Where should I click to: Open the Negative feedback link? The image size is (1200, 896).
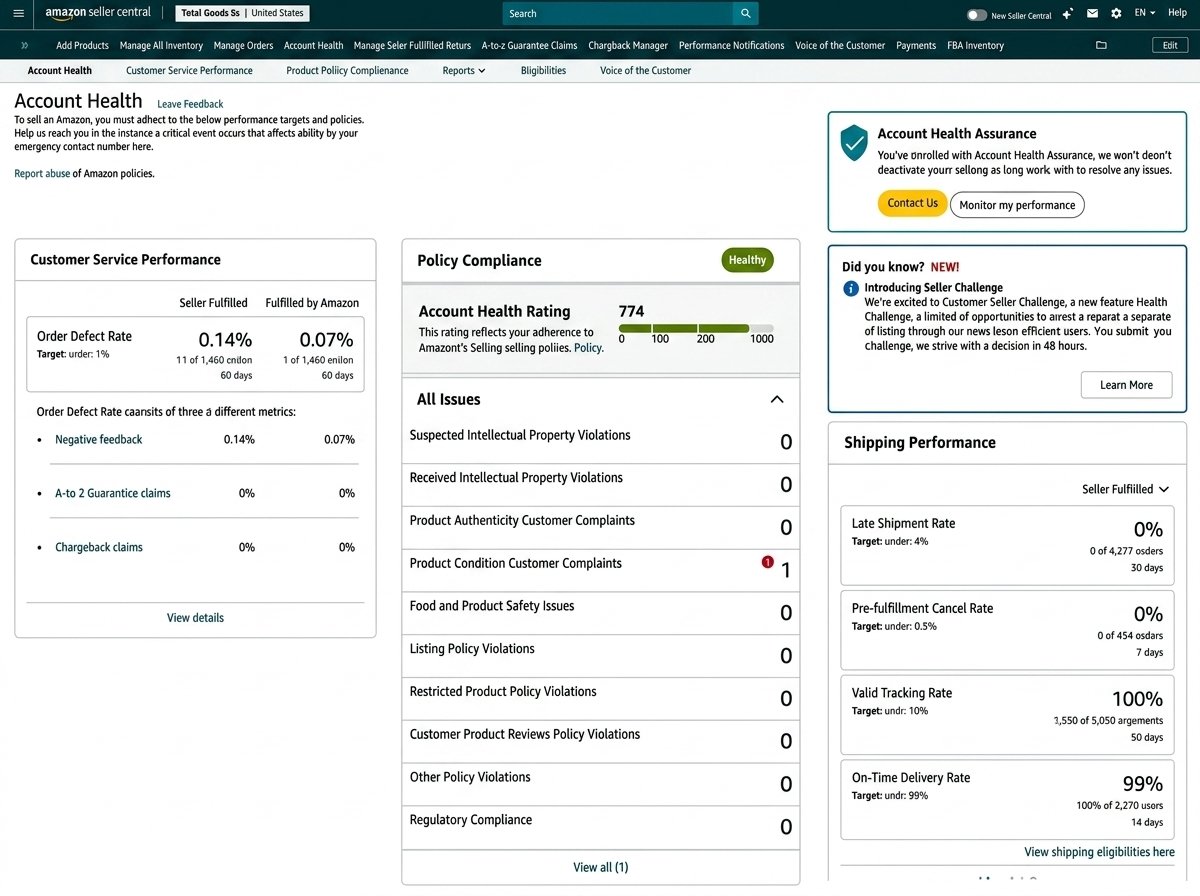tap(99, 439)
